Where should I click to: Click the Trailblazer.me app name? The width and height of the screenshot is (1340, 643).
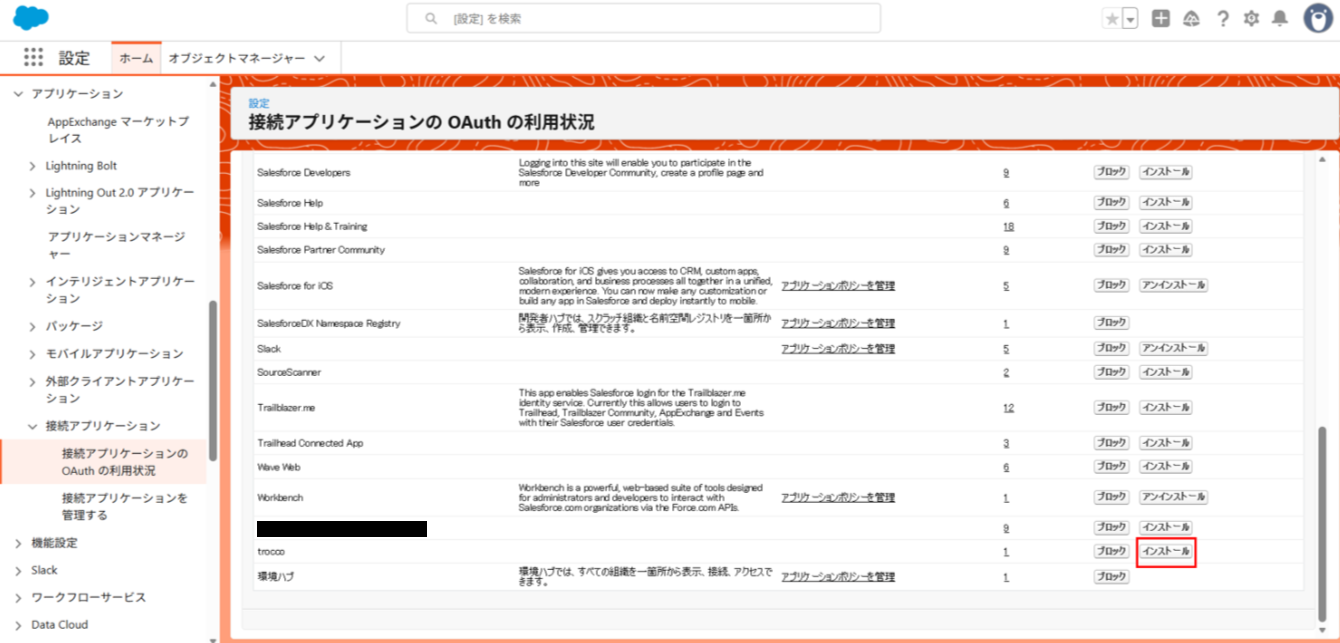tap(286, 408)
